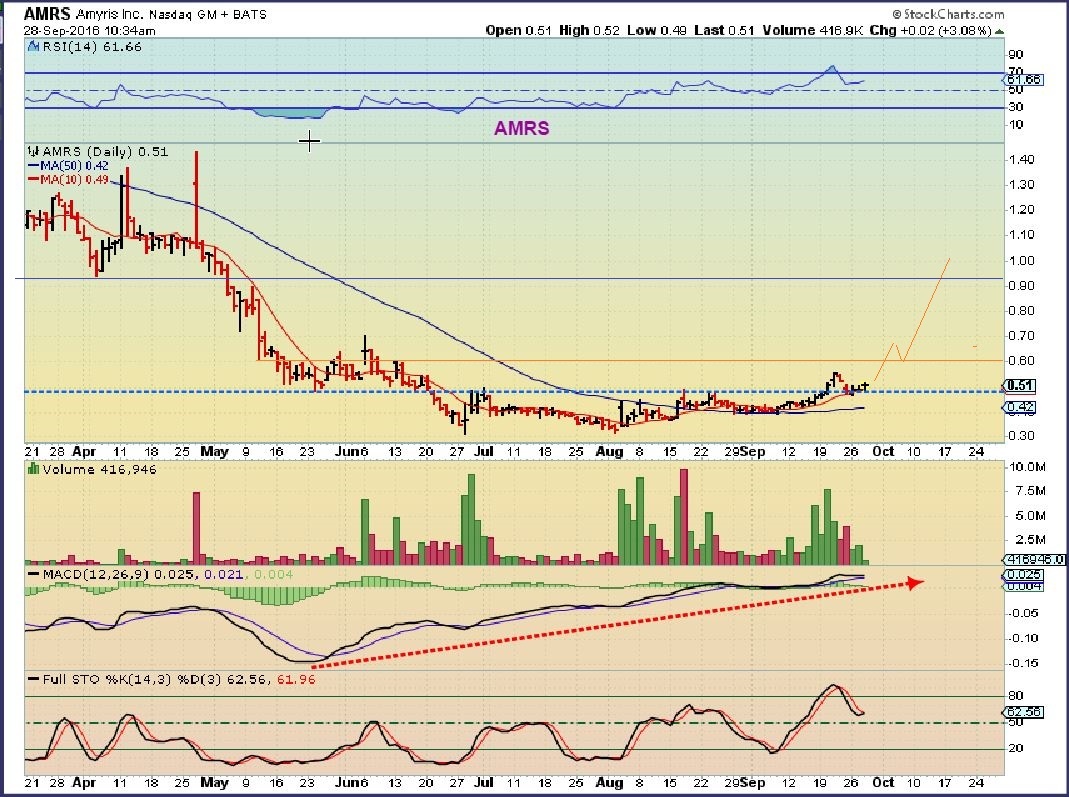Click the red dotted trendline arrowhead
The height and width of the screenshot is (797, 1069).
coord(916,581)
